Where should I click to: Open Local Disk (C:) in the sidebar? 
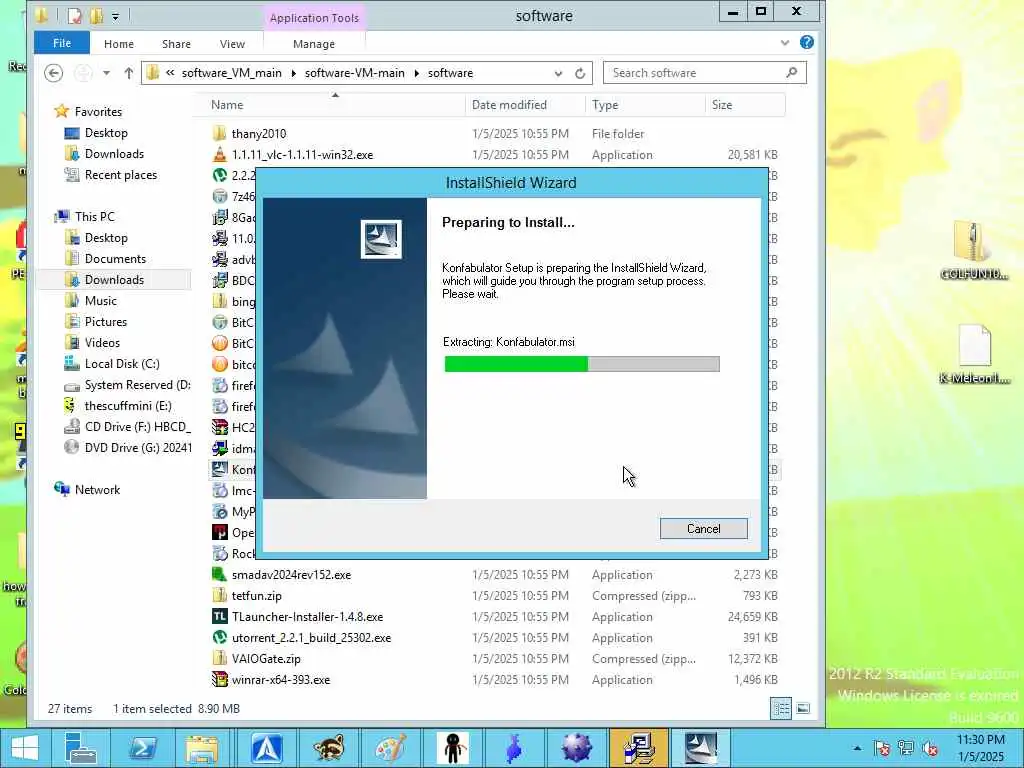pyautogui.click(x=122, y=364)
